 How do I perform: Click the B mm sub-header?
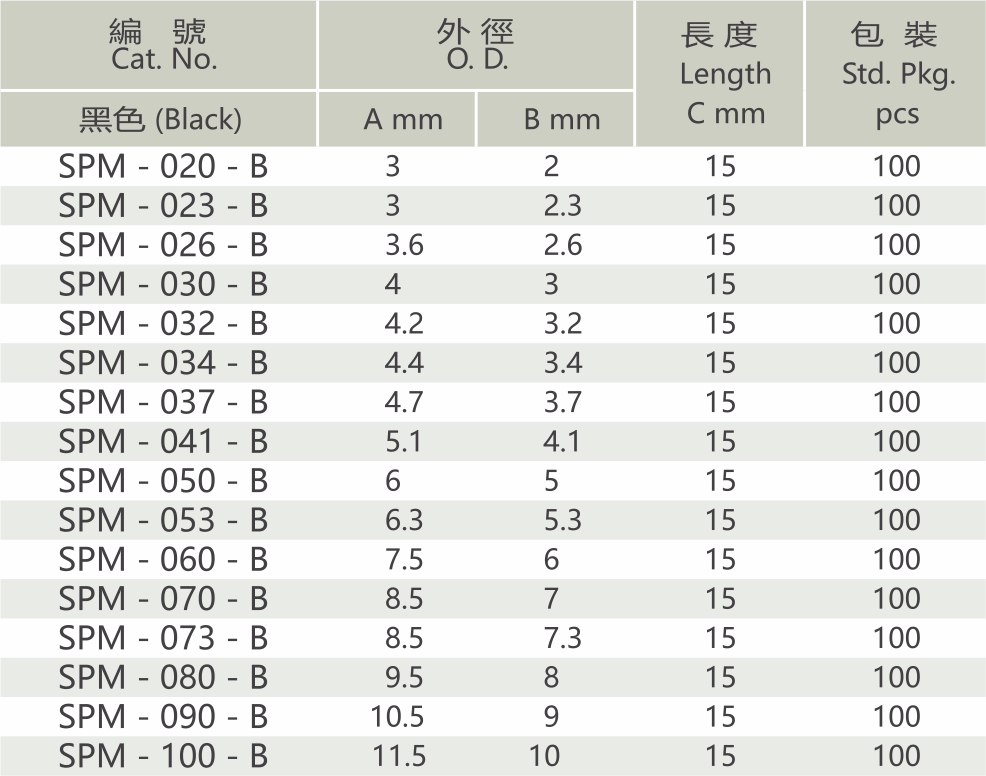point(555,119)
